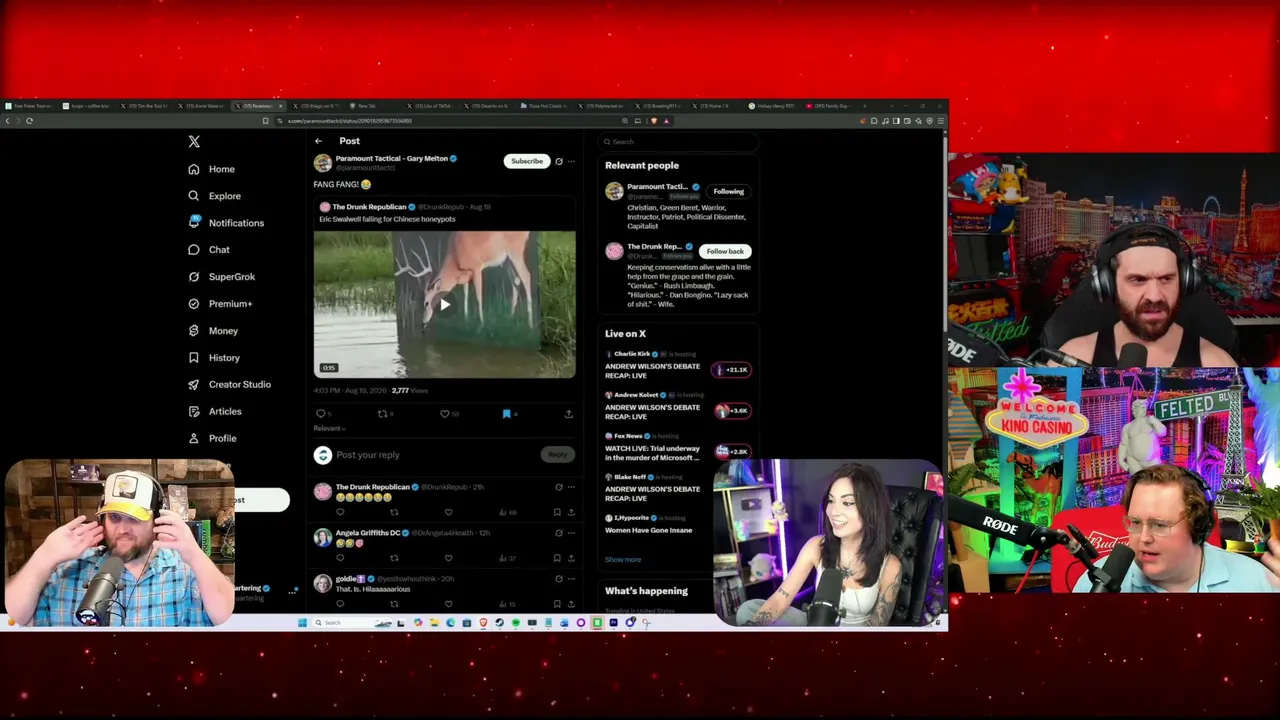Open more options on goldie's reply
The height and width of the screenshot is (720, 1280).
571,579
